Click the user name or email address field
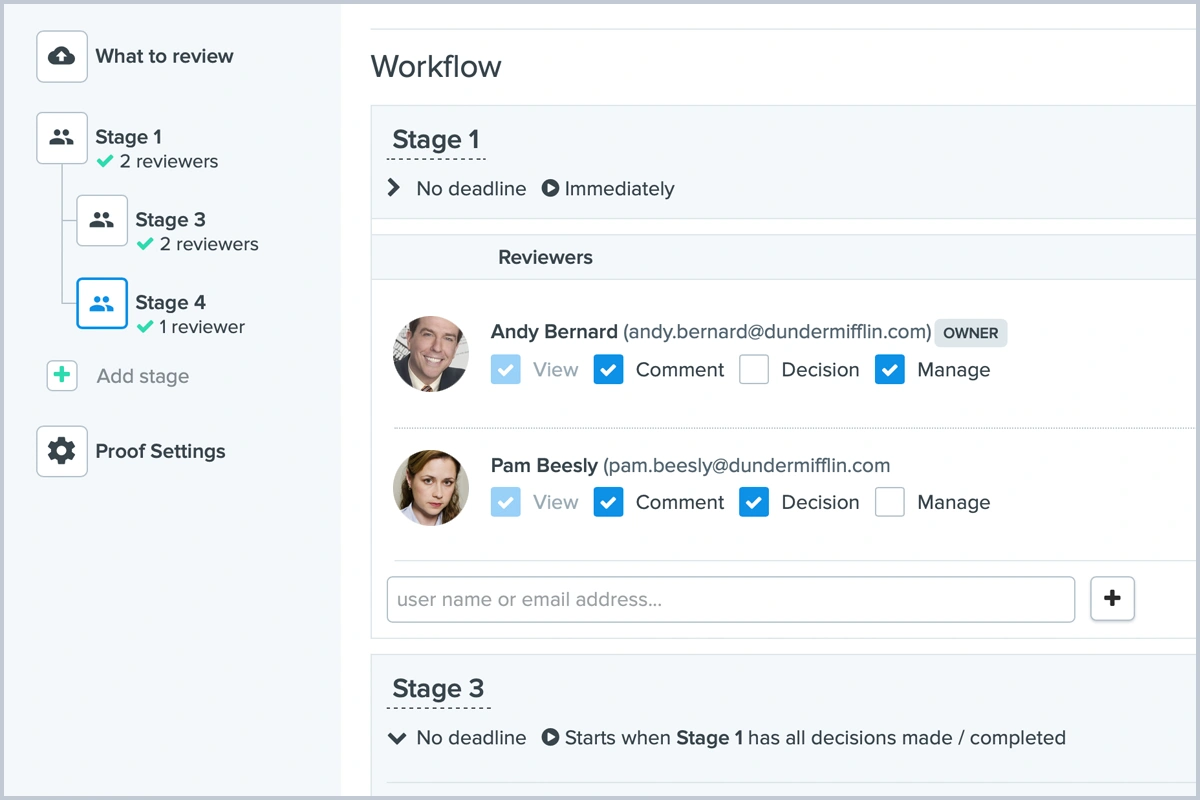 [730, 600]
